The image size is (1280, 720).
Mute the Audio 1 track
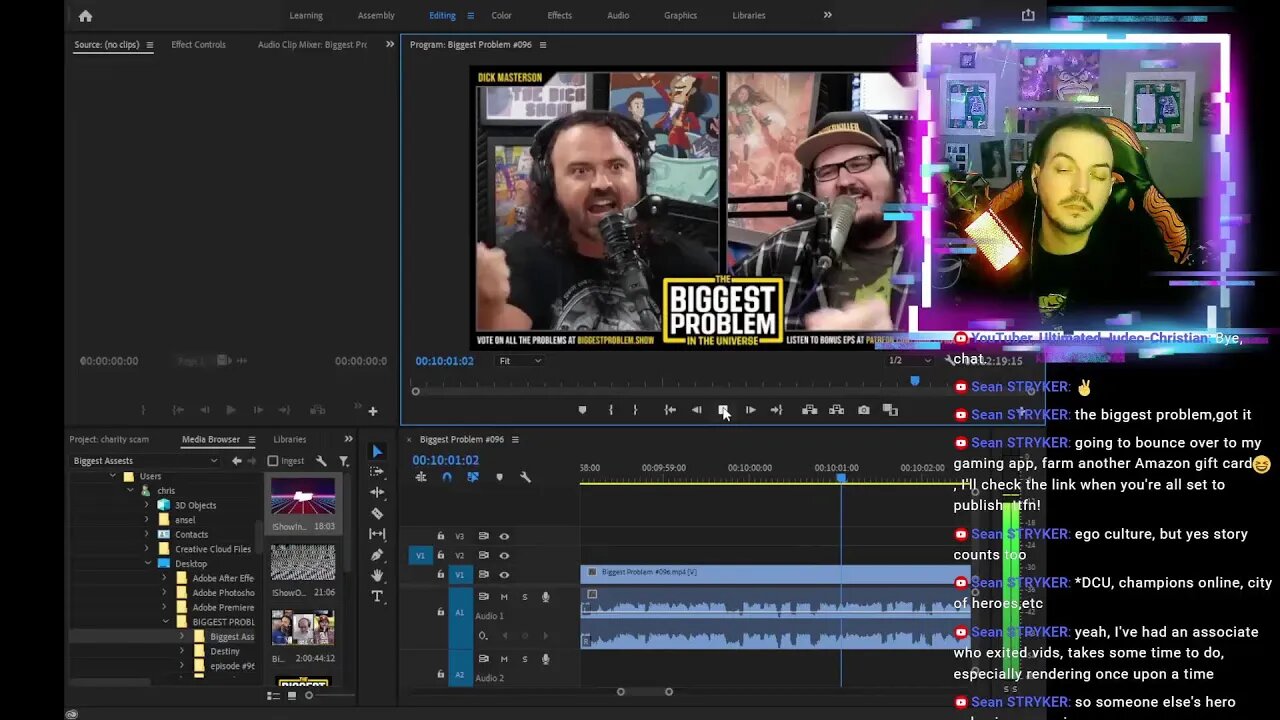[504, 597]
